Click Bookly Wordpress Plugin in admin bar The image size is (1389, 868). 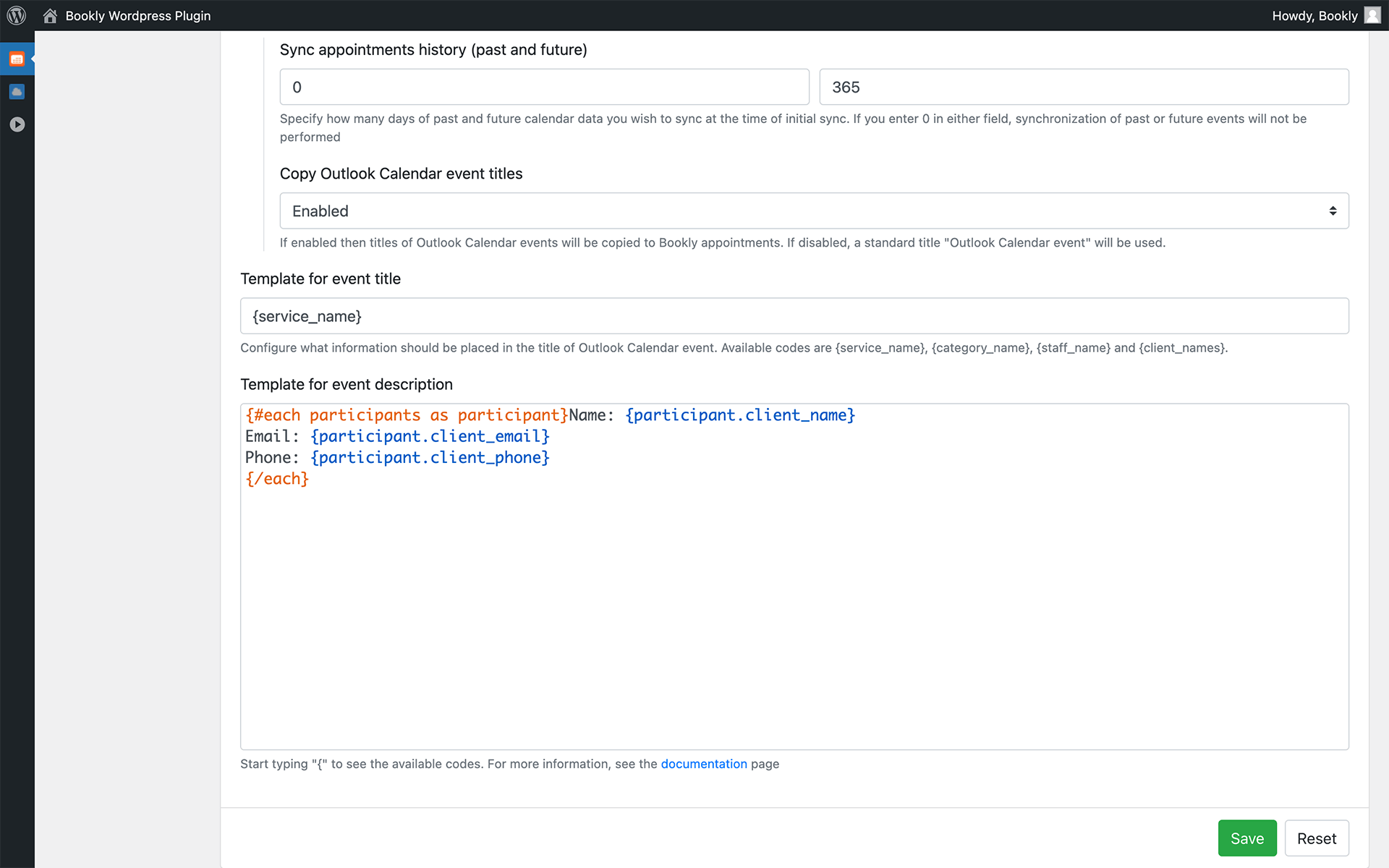137,15
